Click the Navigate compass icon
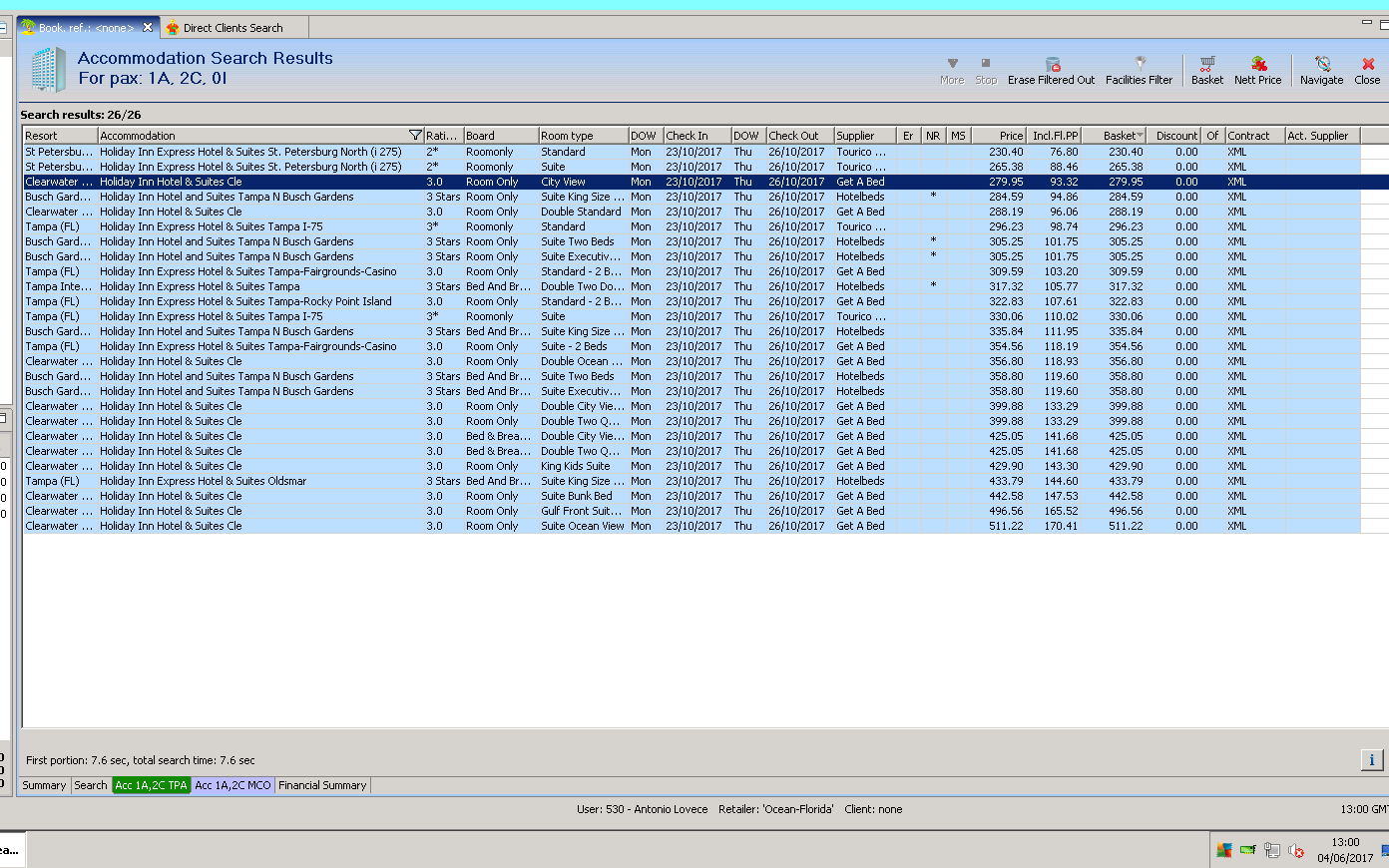Viewport: 1389px width, 868px height. pyautogui.click(x=1321, y=64)
